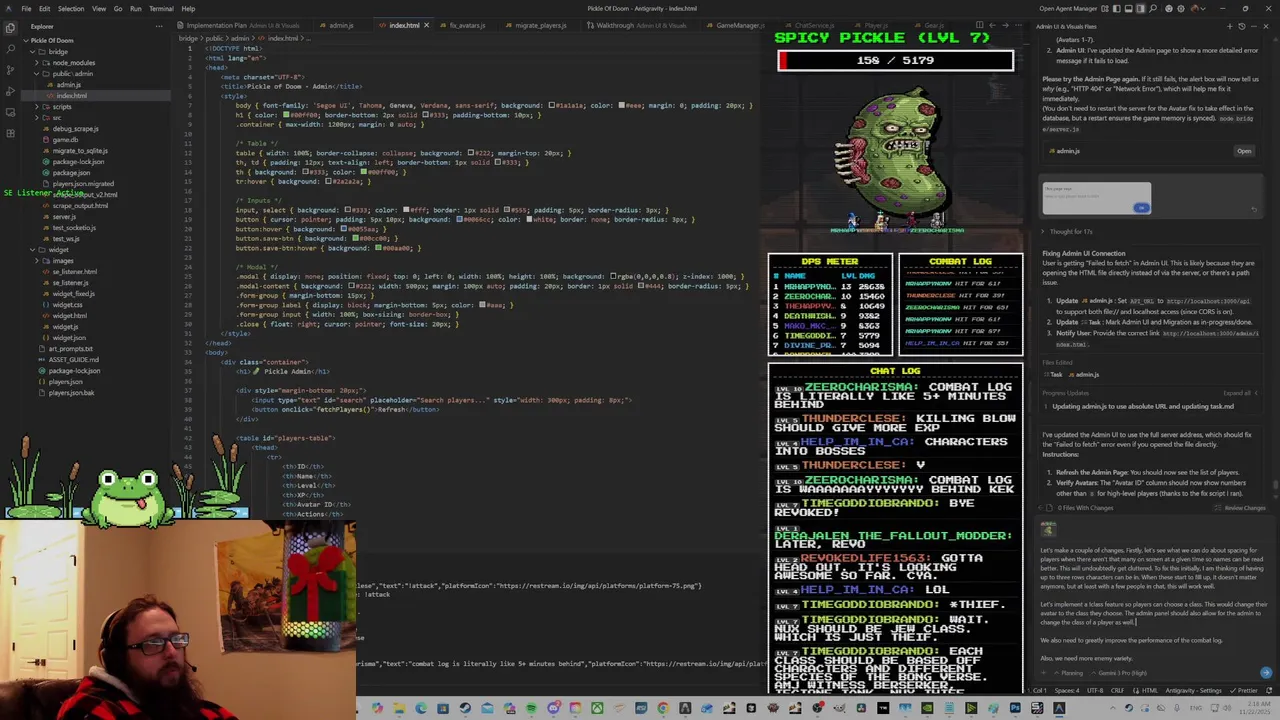This screenshot has width=1280, height=720.
Task: Click title bar search magnifier icon
Action: (x=1153, y=9)
